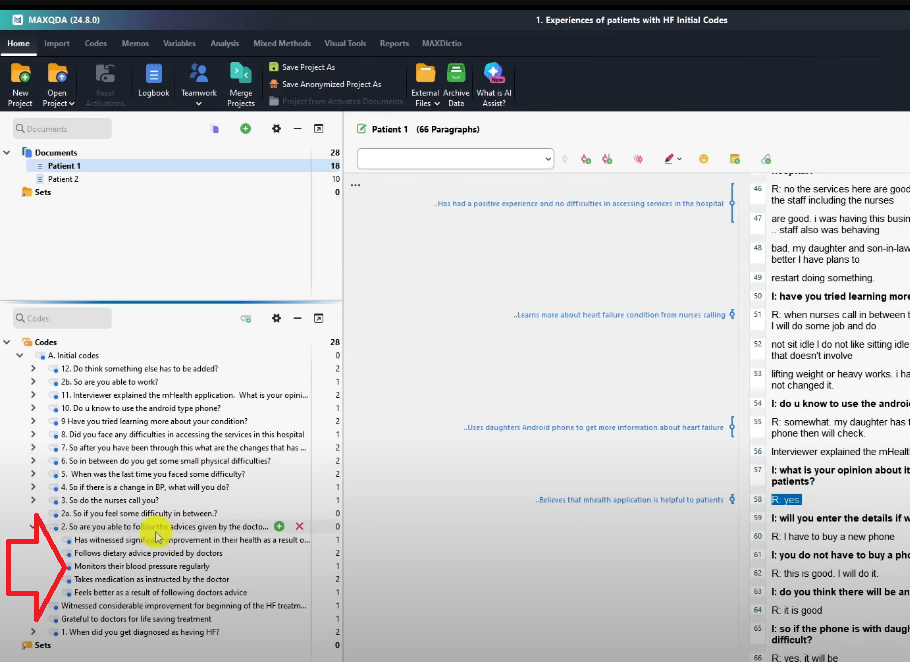Click the green add document icon
The width and height of the screenshot is (910, 662).
[x=245, y=128]
